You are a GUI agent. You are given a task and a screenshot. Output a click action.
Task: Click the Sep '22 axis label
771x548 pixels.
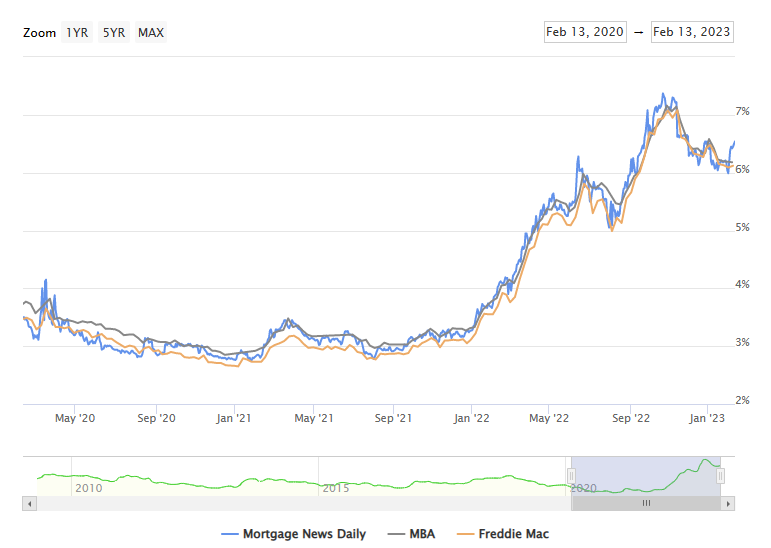pyautogui.click(x=631, y=418)
